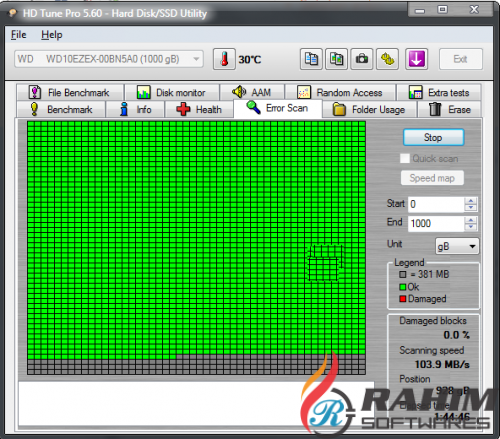The width and height of the screenshot is (500, 439).
Task: Toggle the Quick scan checkbox
Action: click(x=405, y=158)
